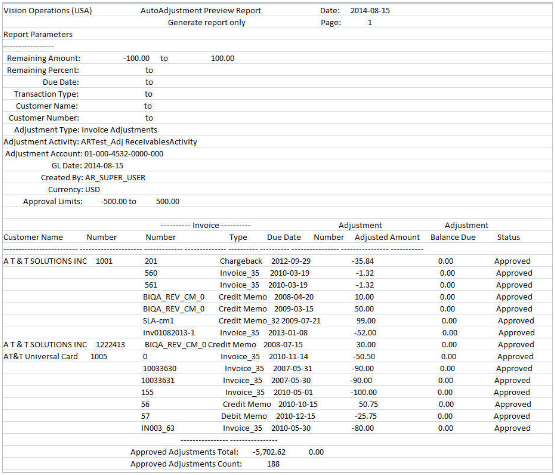Click the adjusted amount -25.75
Viewport: 555px width, 475px height.
(x=366, y=417)
